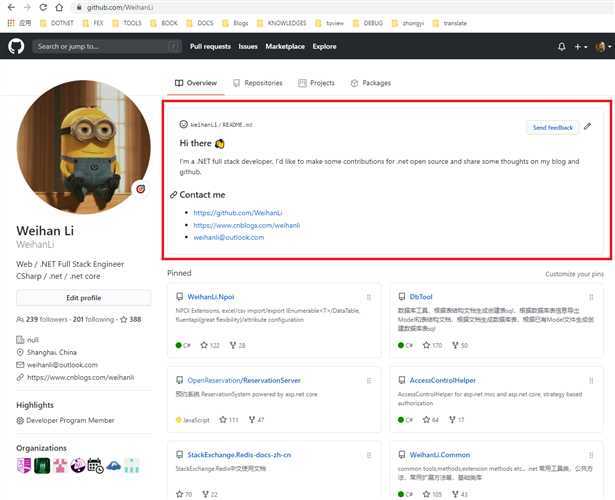Click the Minion profile picture
The width and height of the screenshot is (615, 500).
[x=84, y=147]
